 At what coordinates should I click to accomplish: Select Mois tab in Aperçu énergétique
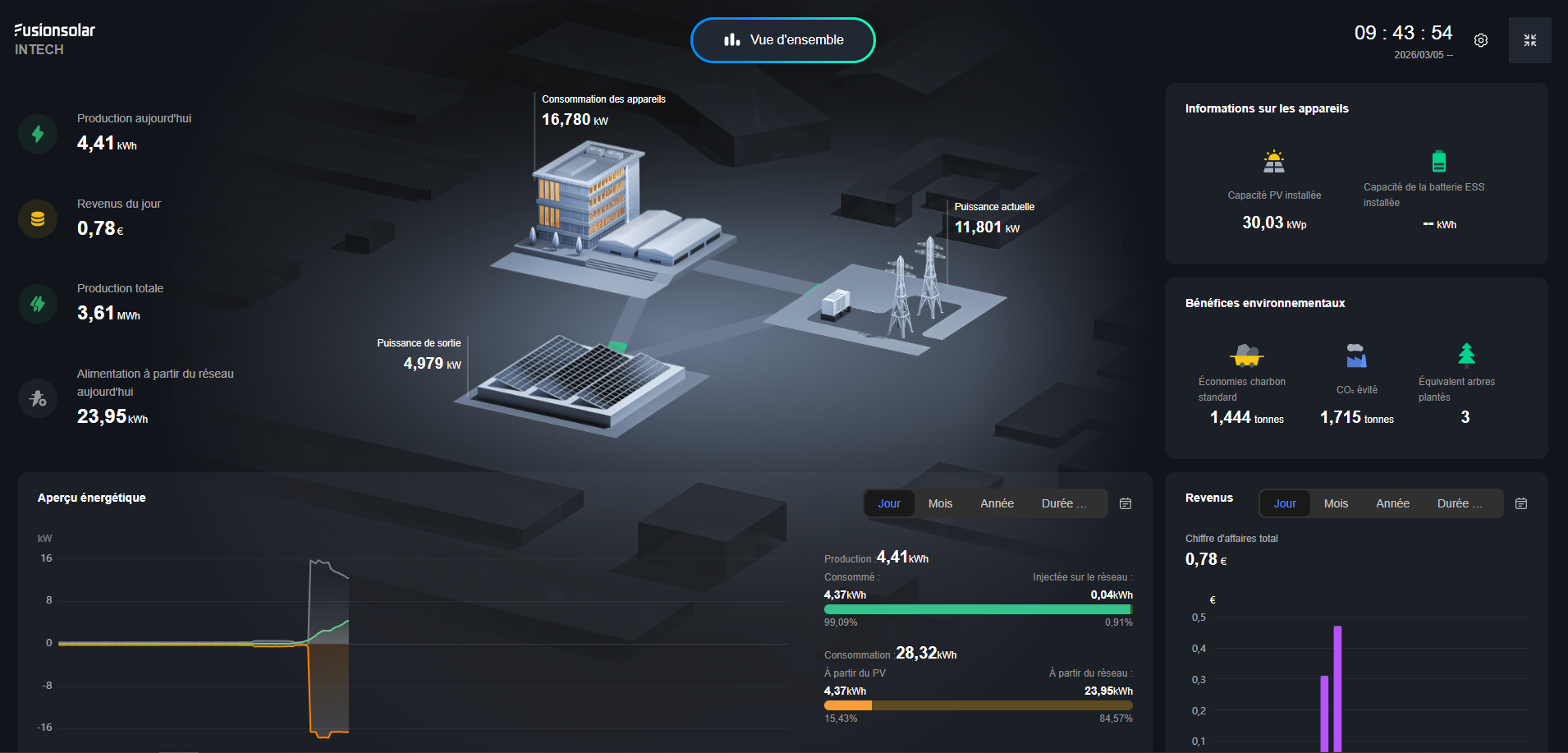940,503
